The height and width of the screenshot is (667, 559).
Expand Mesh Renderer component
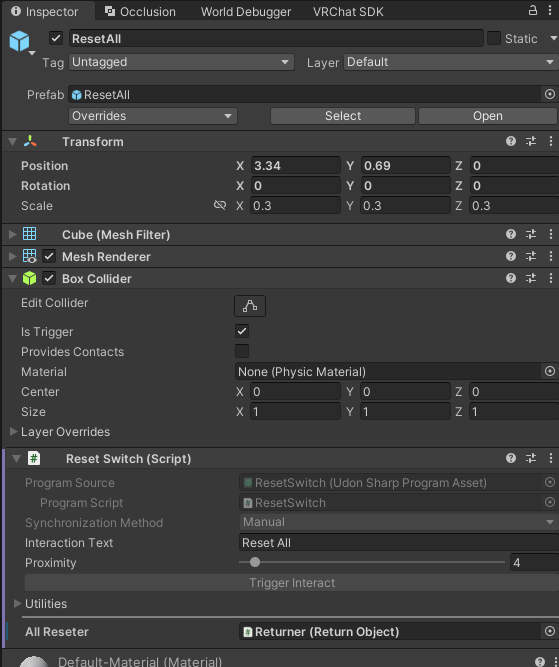(12, 256)
